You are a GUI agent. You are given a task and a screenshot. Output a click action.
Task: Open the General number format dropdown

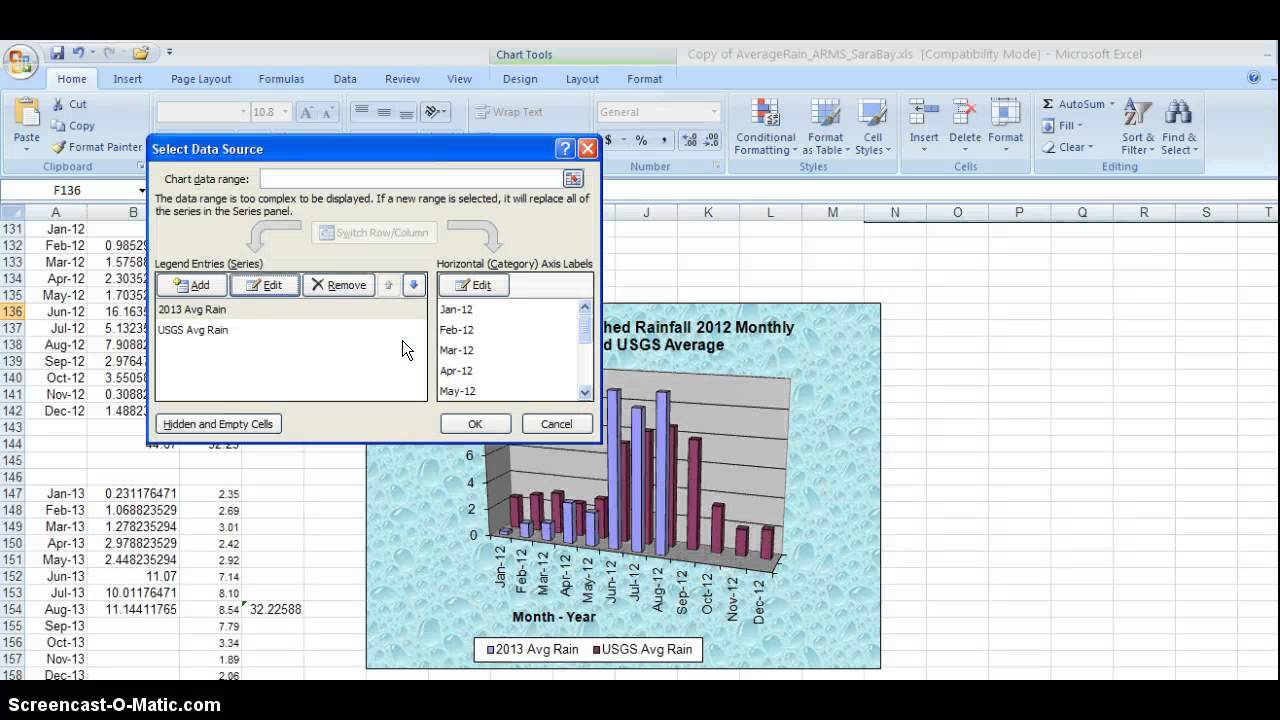pos(713,112)
